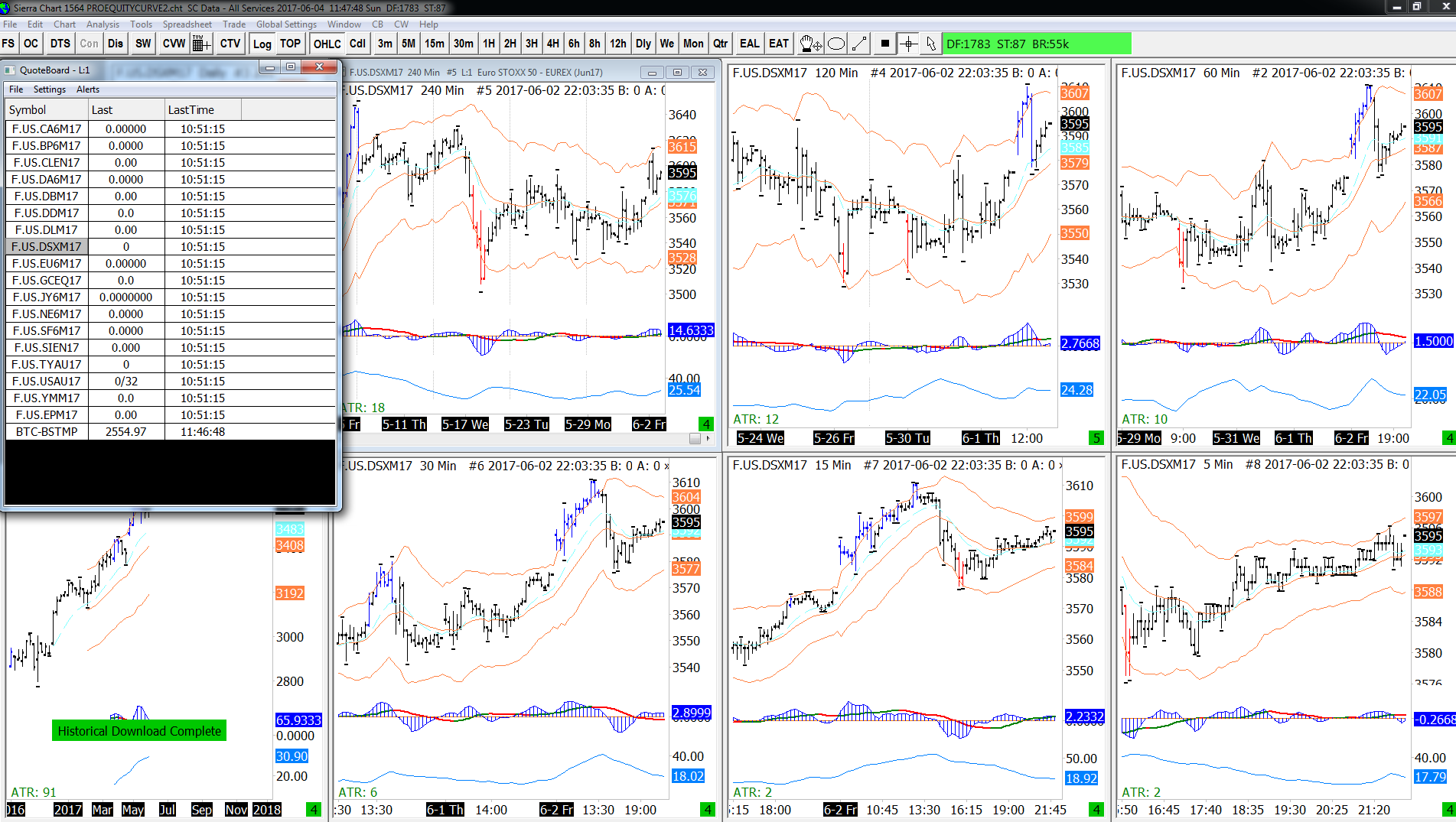Click the black square stop icon

pyautogui.click(x=884, y=44)
